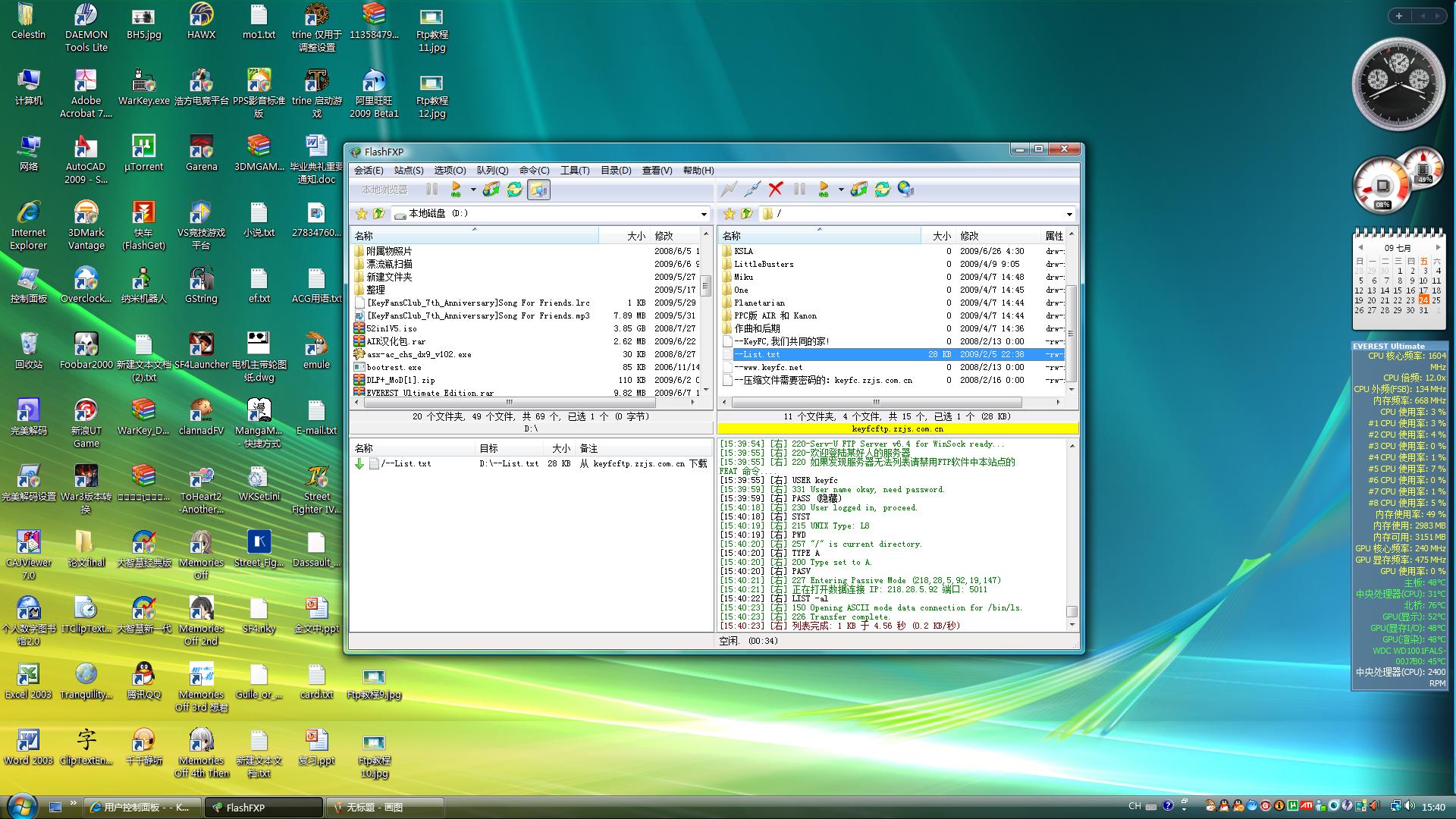This screenshot has height=819, width=1456.
Task: Toggle the local browser switch icon
Action: click(x=538, y=190)
